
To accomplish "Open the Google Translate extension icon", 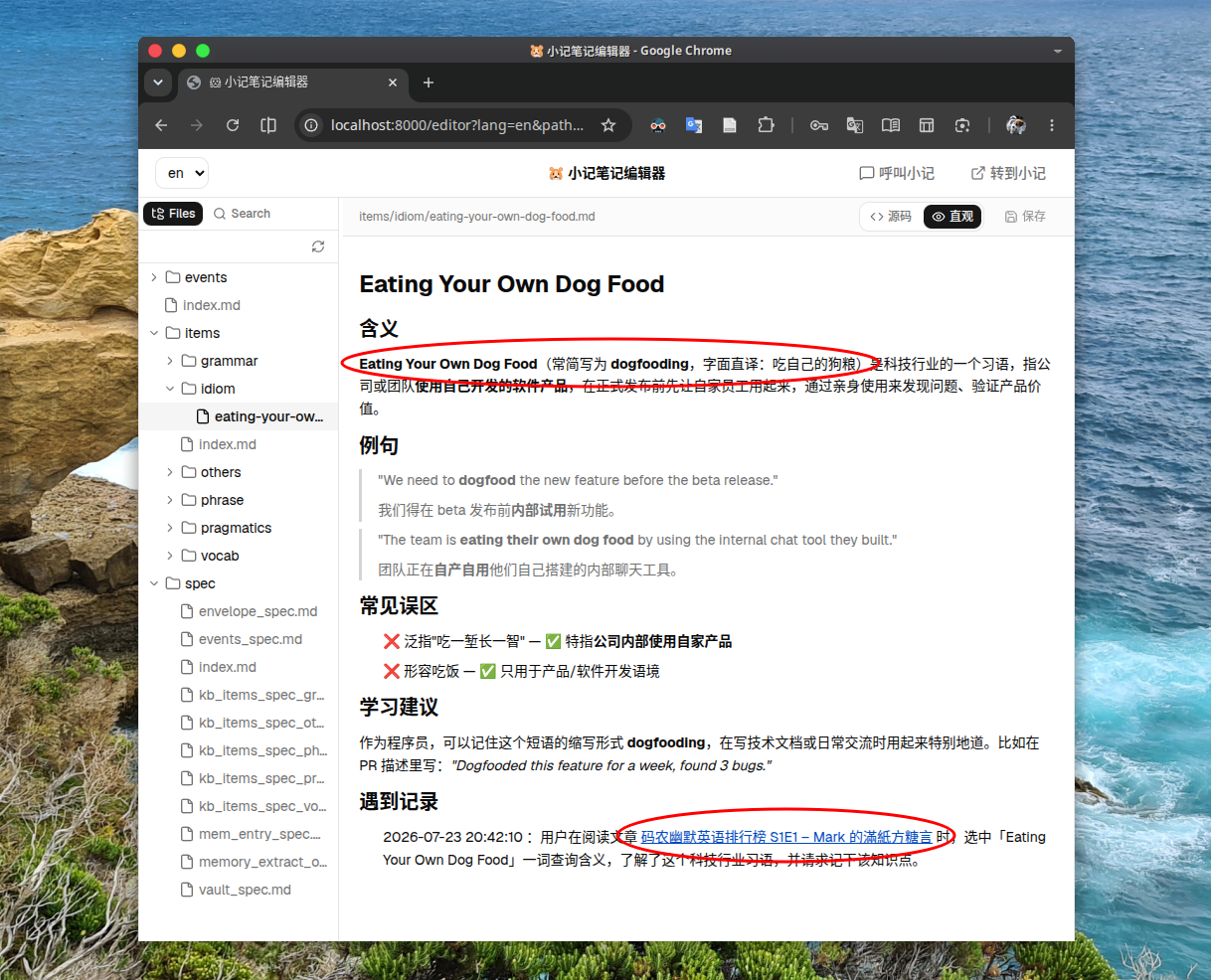I will tap(694, 125).
